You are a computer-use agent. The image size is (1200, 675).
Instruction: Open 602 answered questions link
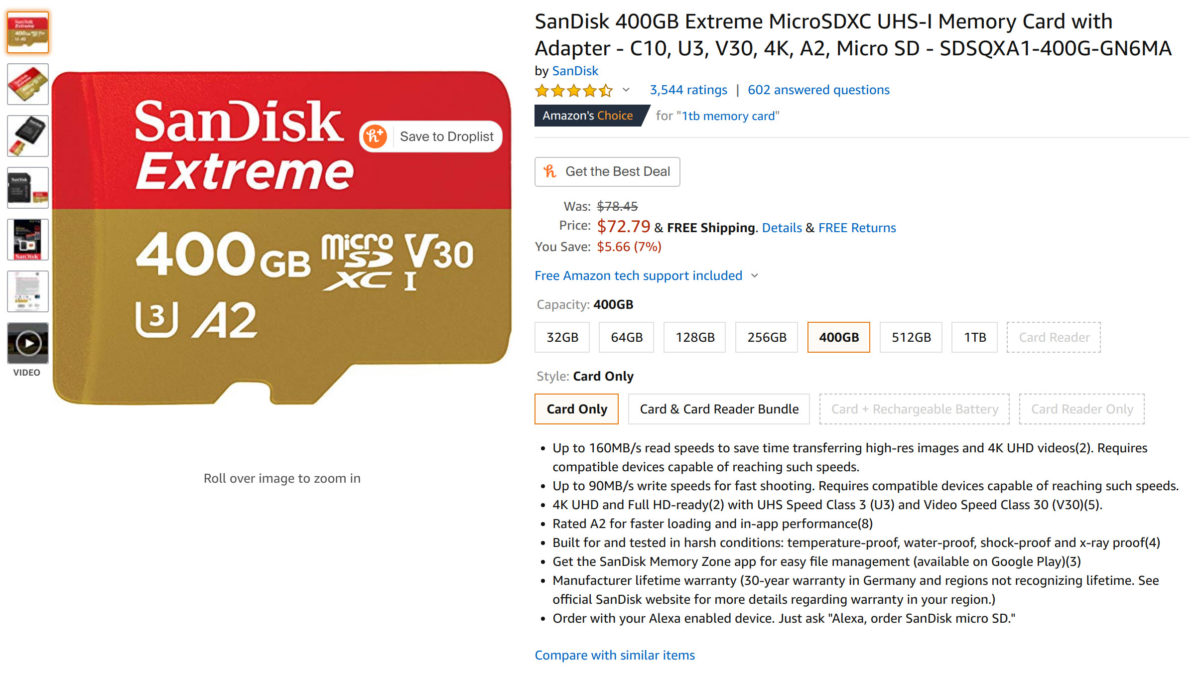[x=818, y=90]
